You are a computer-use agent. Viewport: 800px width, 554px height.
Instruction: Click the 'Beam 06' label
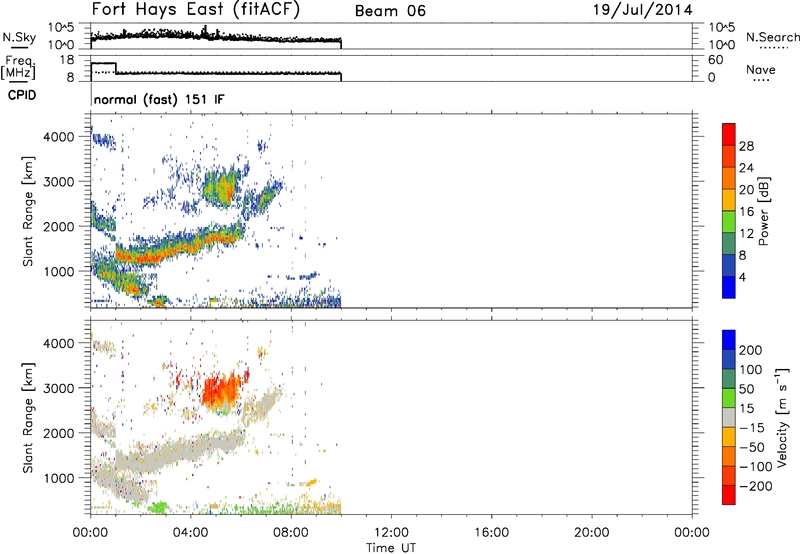[x=390, y=11]
